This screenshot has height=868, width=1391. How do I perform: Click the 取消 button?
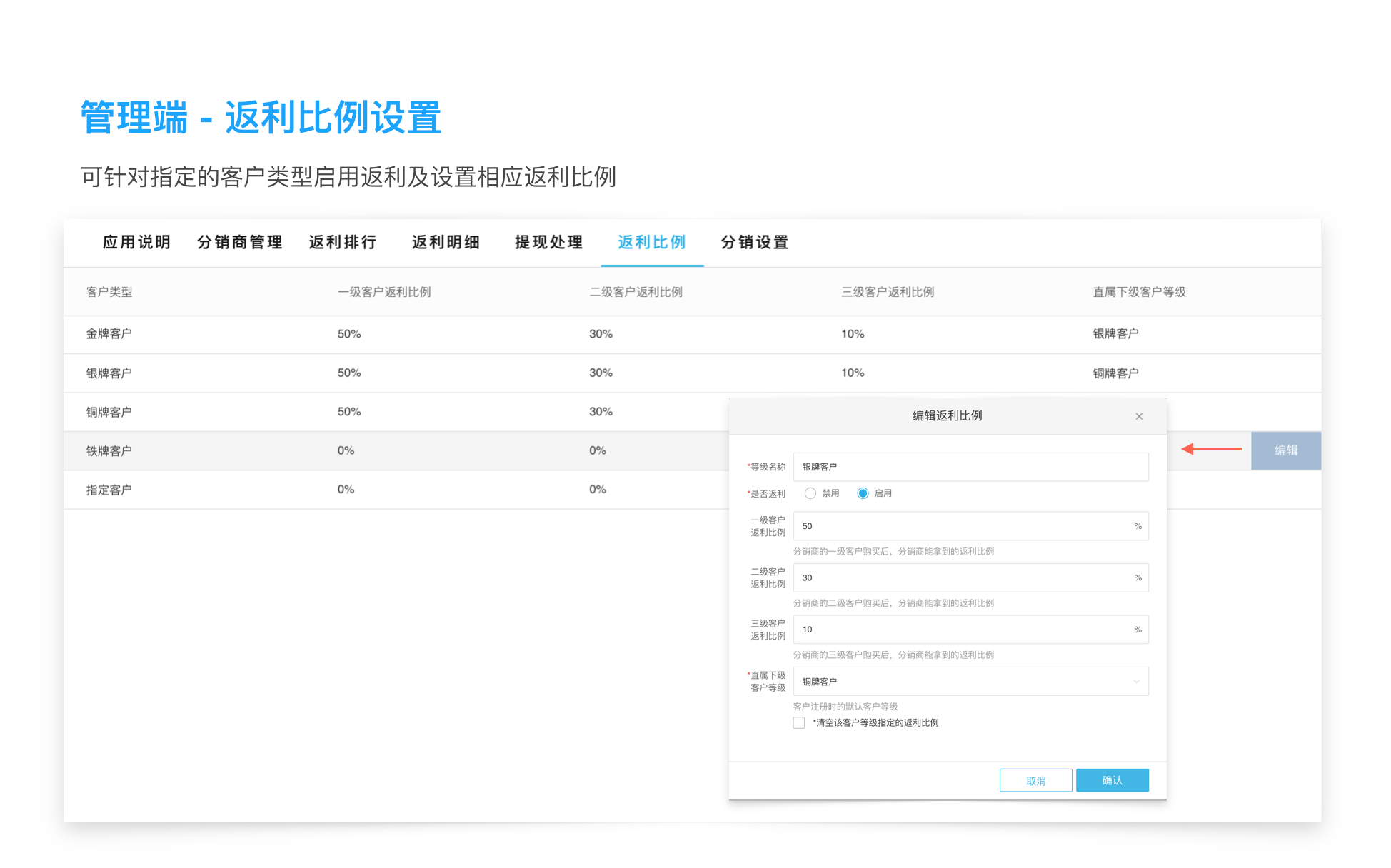(1035, 780)
